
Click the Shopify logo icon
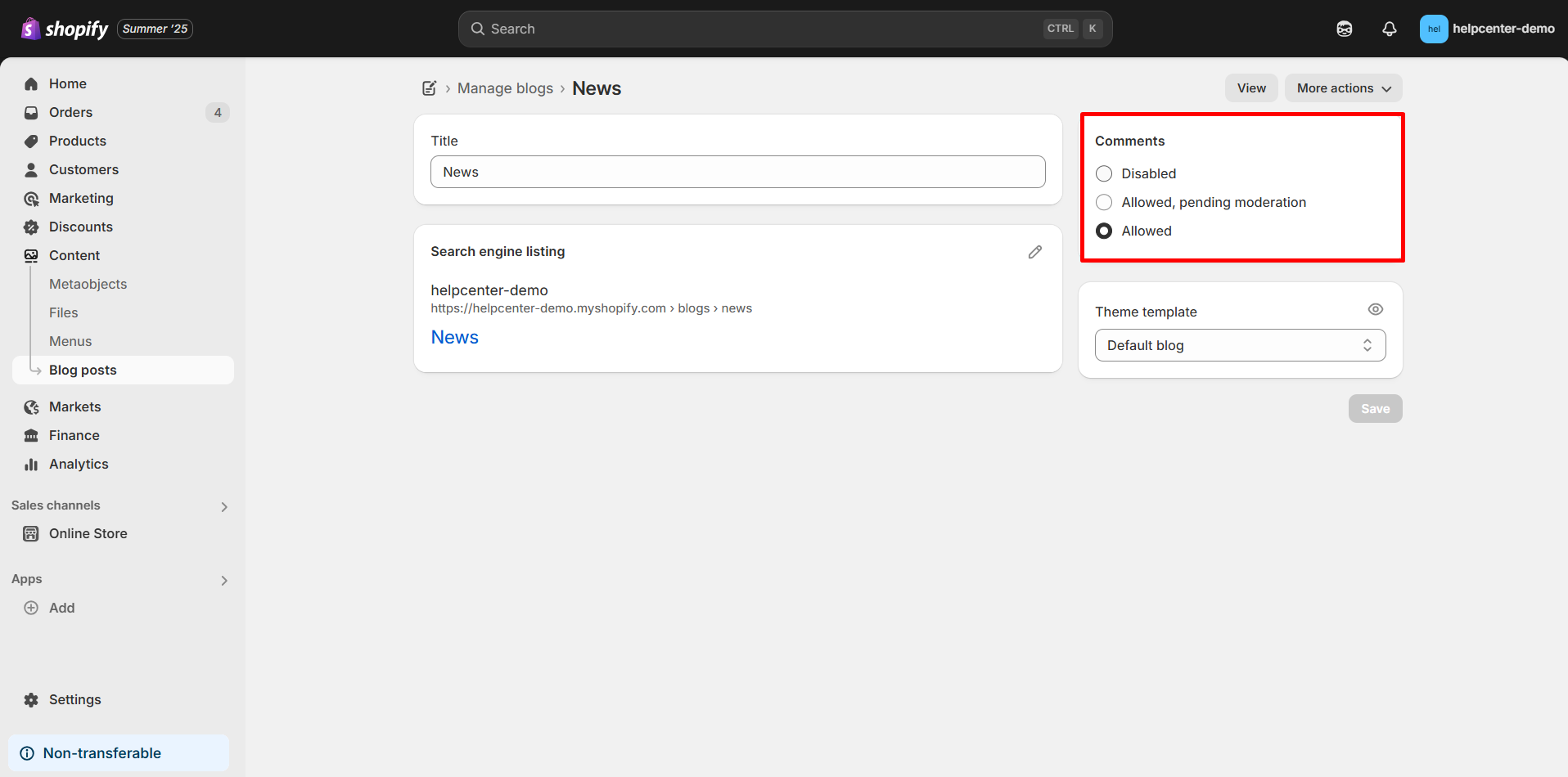[x=31, y=29]
